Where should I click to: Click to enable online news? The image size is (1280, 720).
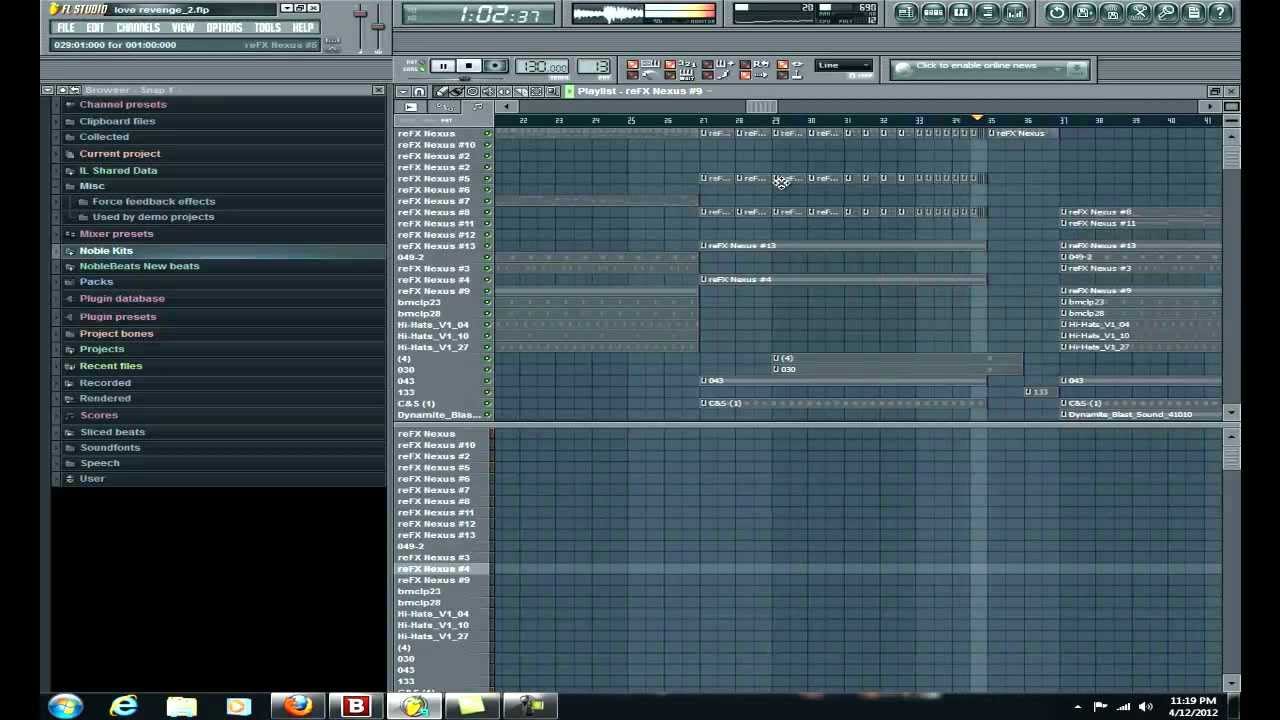pyautogui.click(x=975, y=66)
